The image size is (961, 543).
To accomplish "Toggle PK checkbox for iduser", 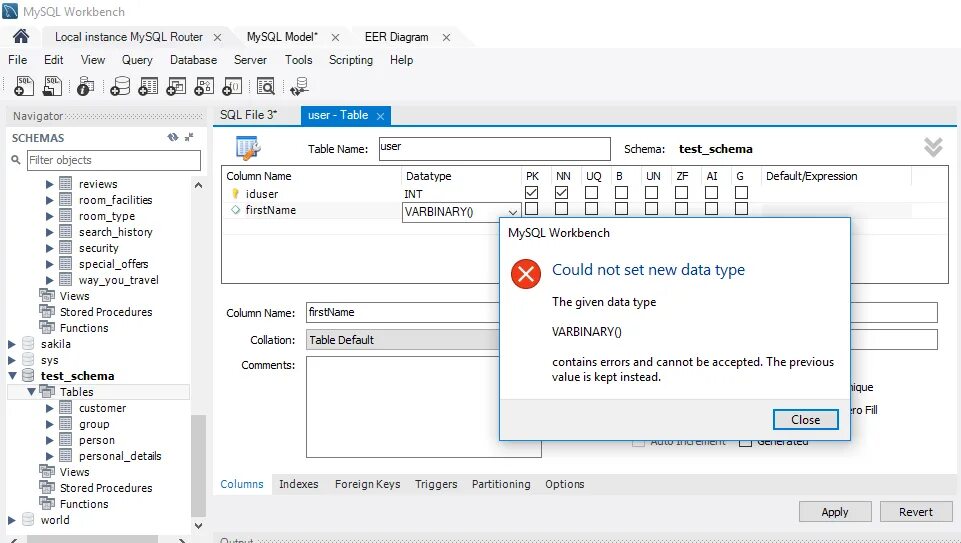I will point(531,192).
